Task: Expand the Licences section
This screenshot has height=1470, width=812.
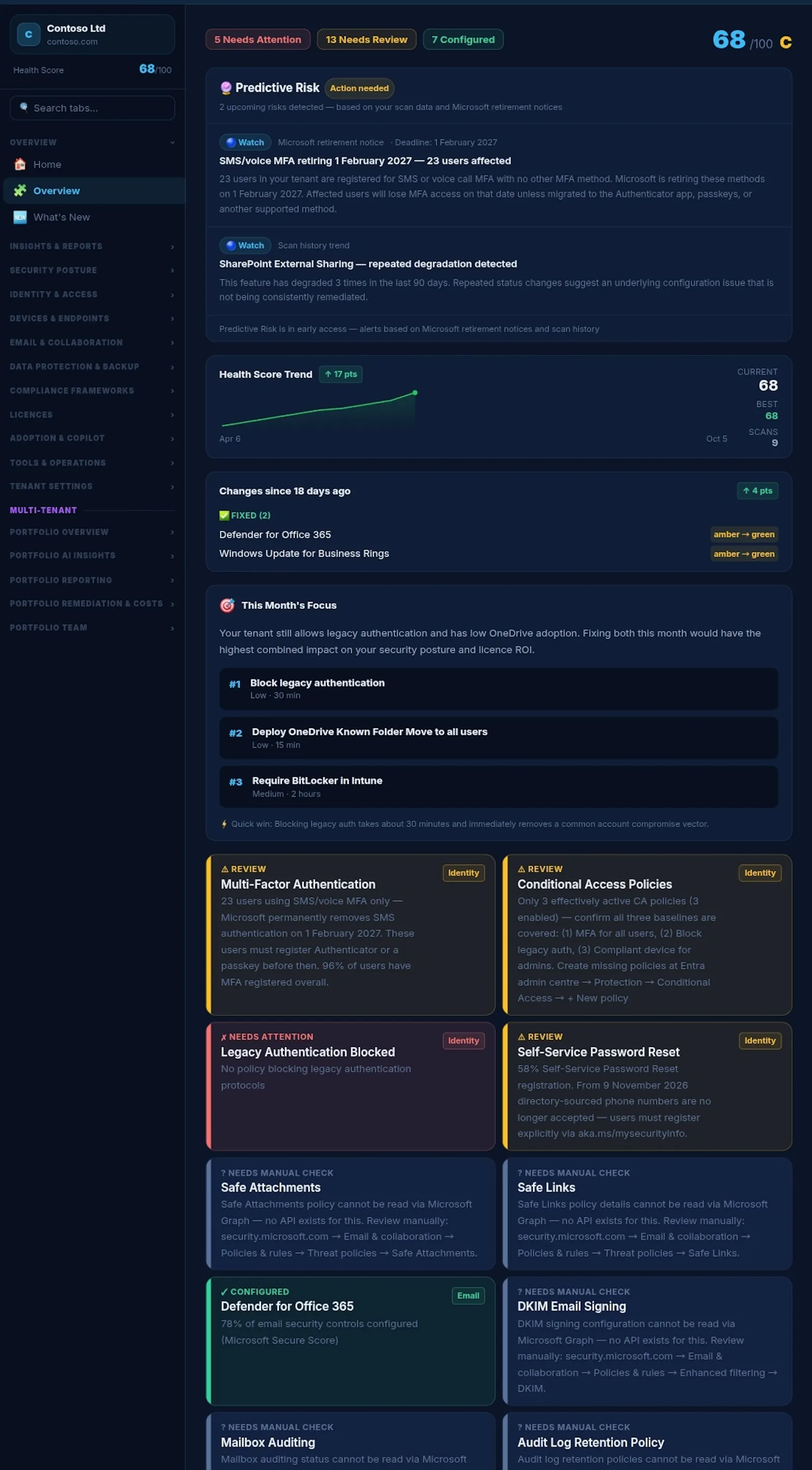Action: click(x=92, y=415)
